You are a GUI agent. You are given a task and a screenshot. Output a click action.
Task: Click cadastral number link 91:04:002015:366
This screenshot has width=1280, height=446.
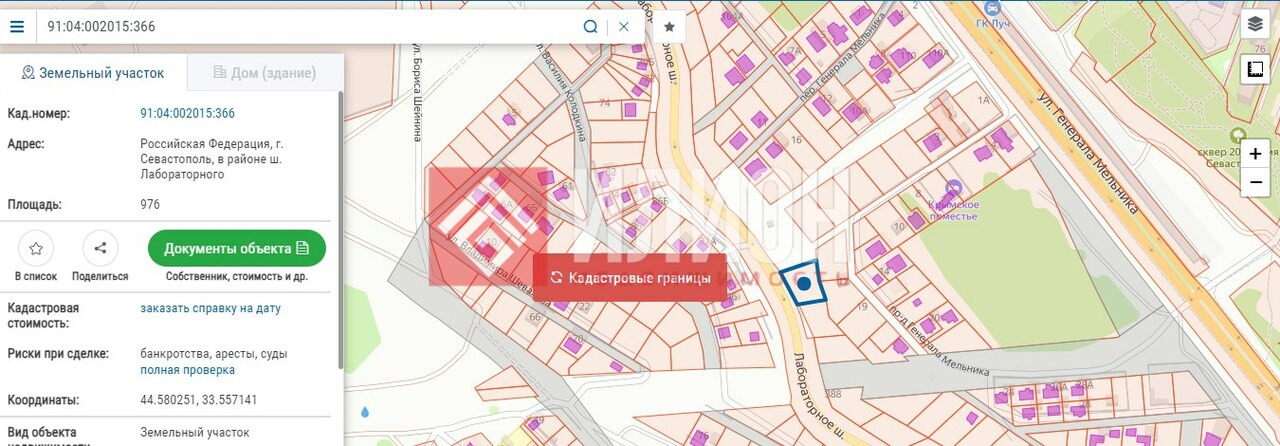point(187,113)
